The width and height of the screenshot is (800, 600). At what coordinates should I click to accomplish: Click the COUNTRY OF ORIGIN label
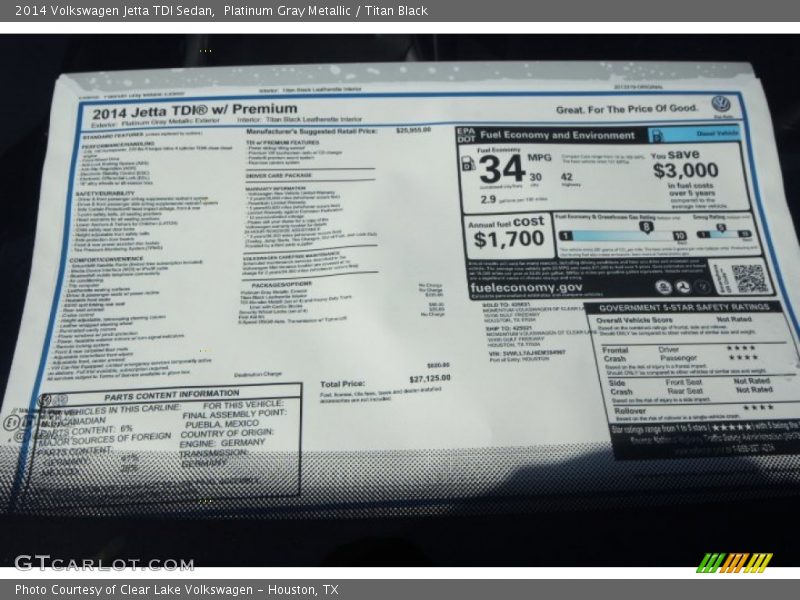(x=227, y=434)
